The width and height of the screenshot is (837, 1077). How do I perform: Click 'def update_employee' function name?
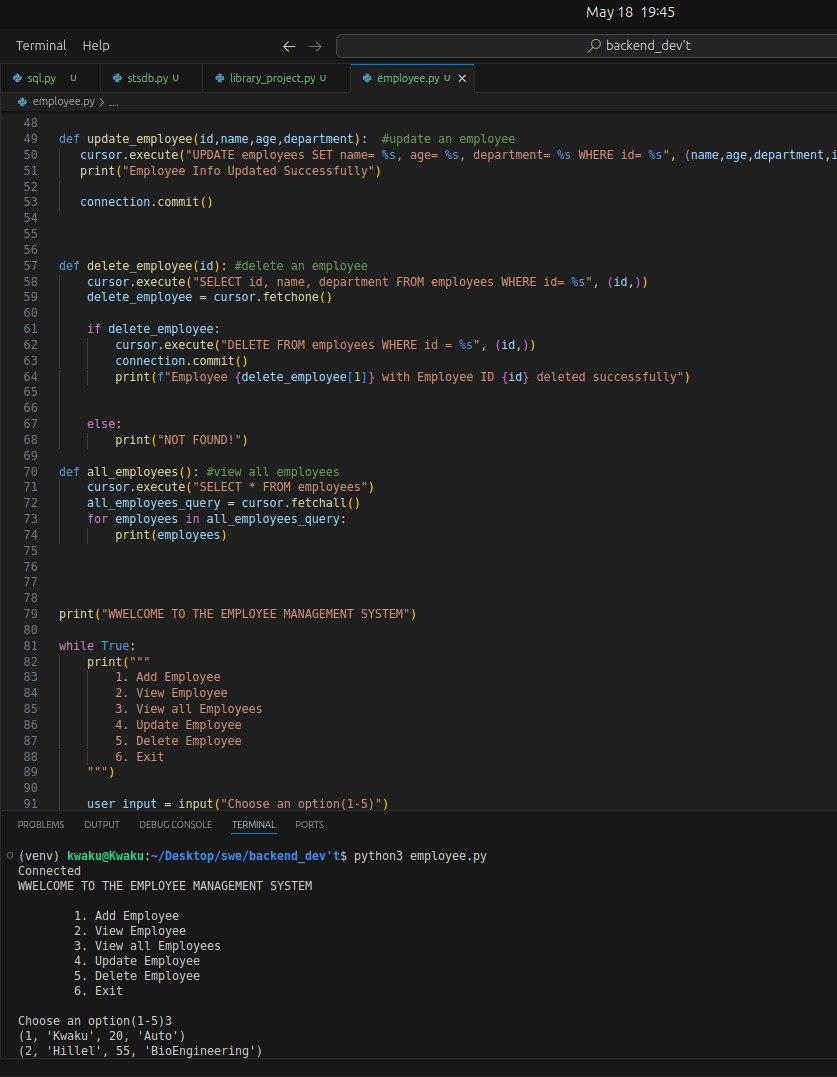(x=139, y=139)
